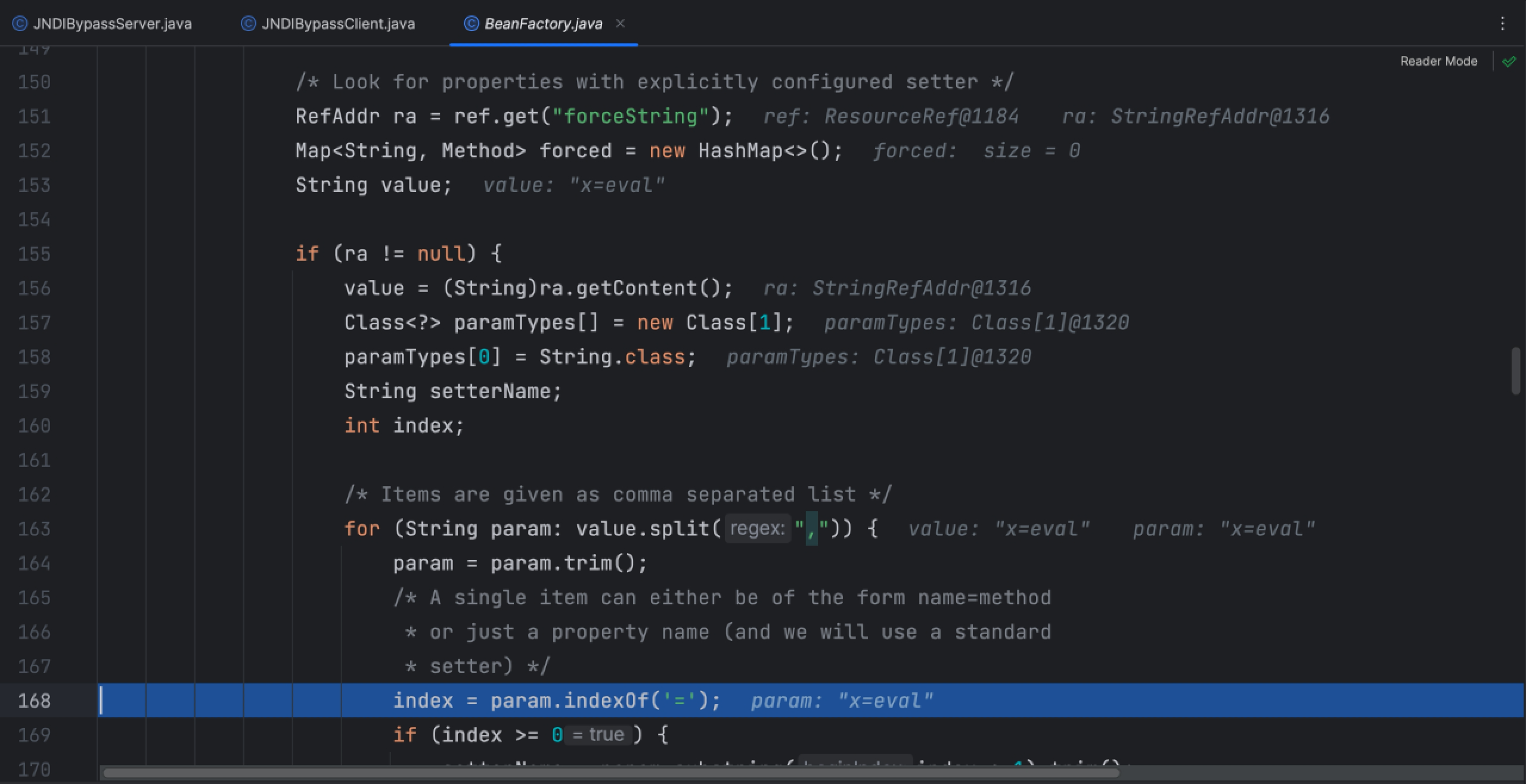Click the ra.getContent() call
The image size is (1526, 784).
pos(630,288)
